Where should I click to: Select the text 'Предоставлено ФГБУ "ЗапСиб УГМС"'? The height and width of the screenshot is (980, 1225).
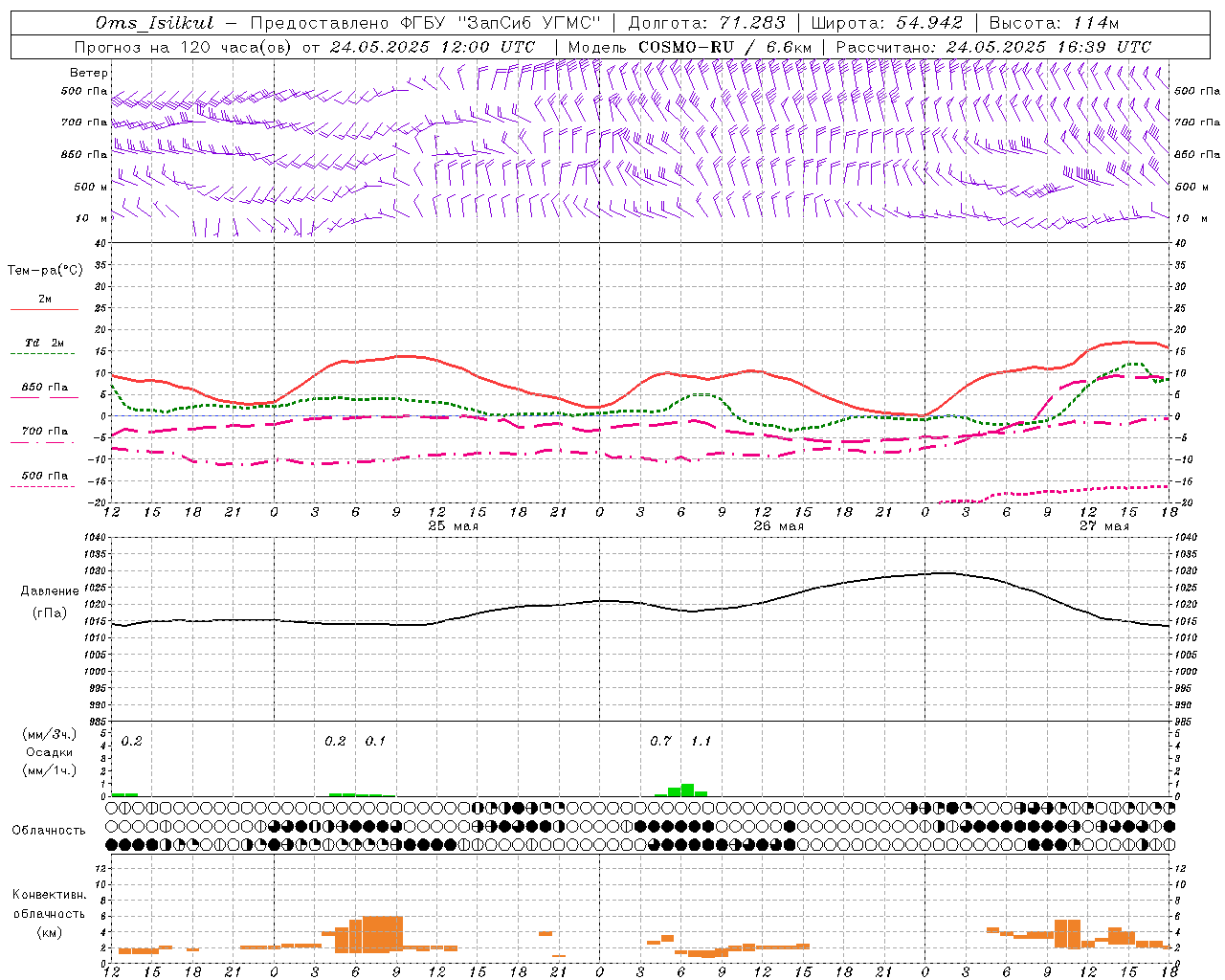coord(426,23)
